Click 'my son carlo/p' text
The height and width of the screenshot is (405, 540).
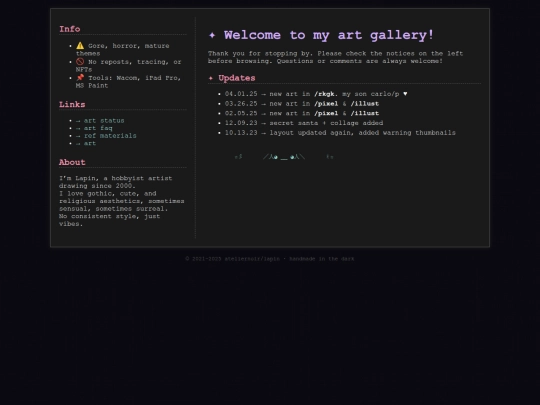coord(371,94)
